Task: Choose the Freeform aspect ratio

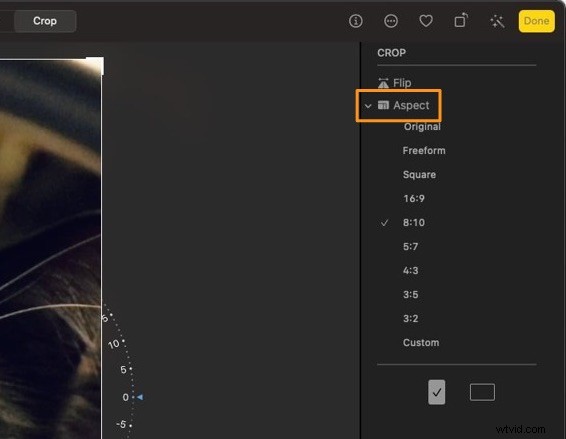Action: 424,151
